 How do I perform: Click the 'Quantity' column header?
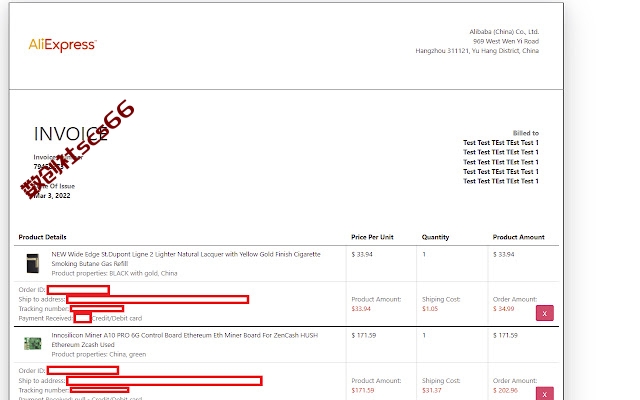point(435,237)
